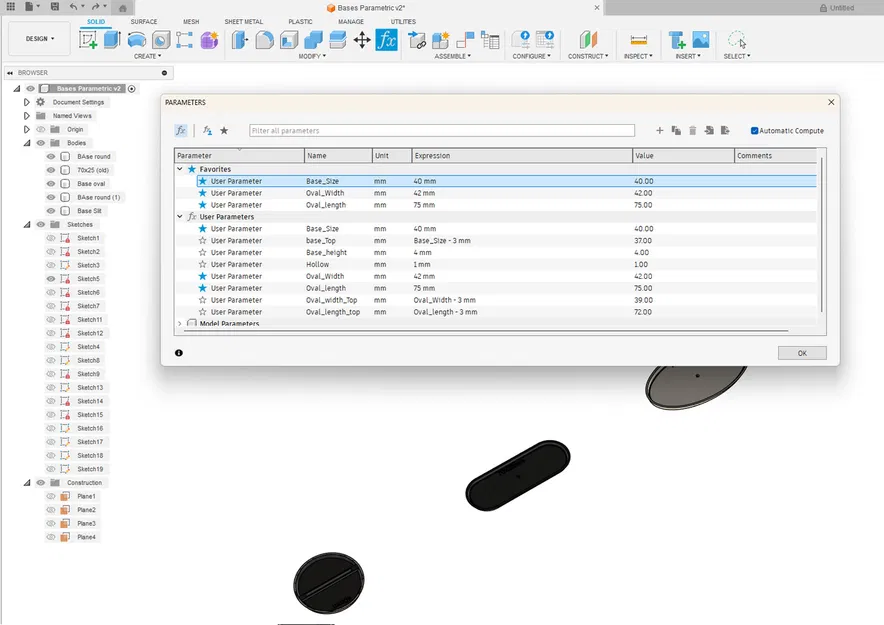Click the import parameters icon
The image size is (884, 625).
click(709, 131)
